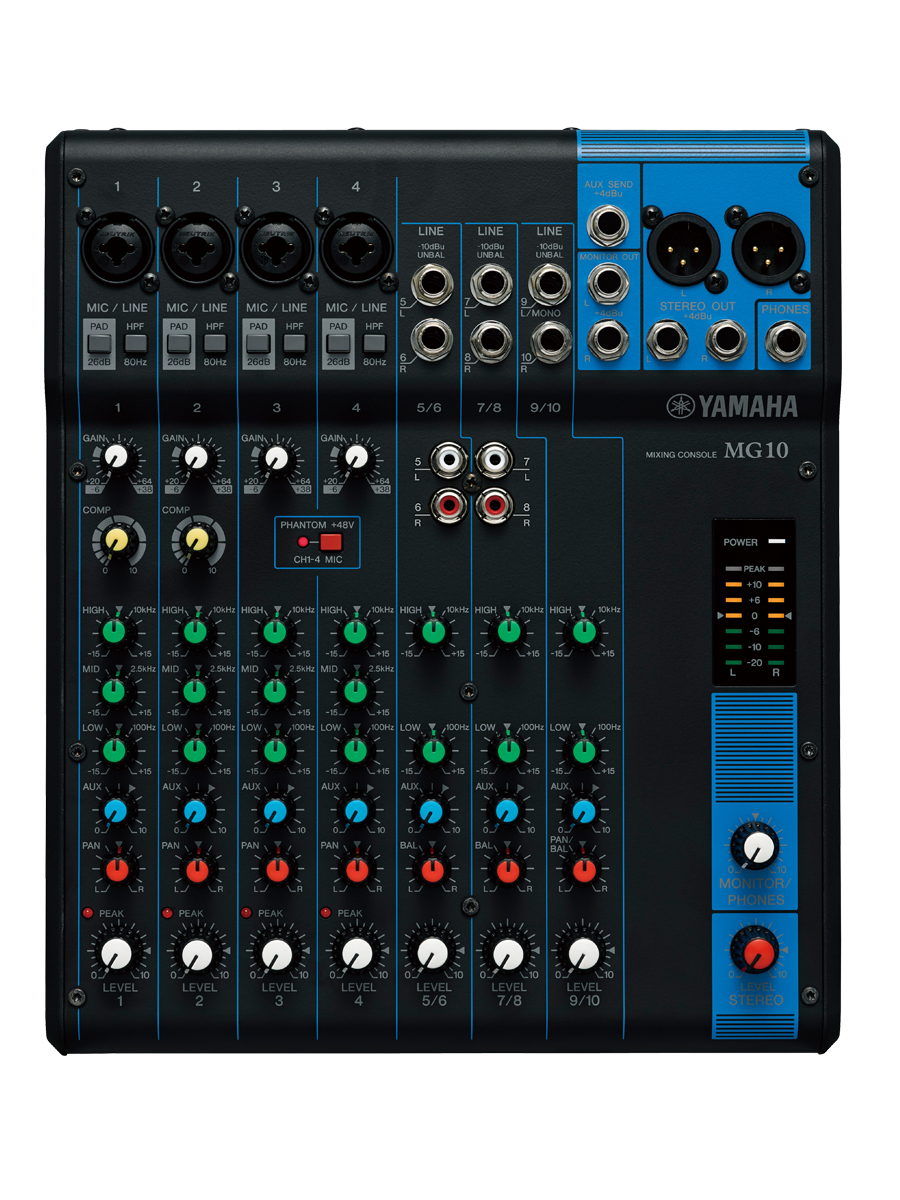The width and height of the screenshot is (900, 1200).
Task: Click the white LEVEL 3 knob
Action: click(x=276, y=952)
